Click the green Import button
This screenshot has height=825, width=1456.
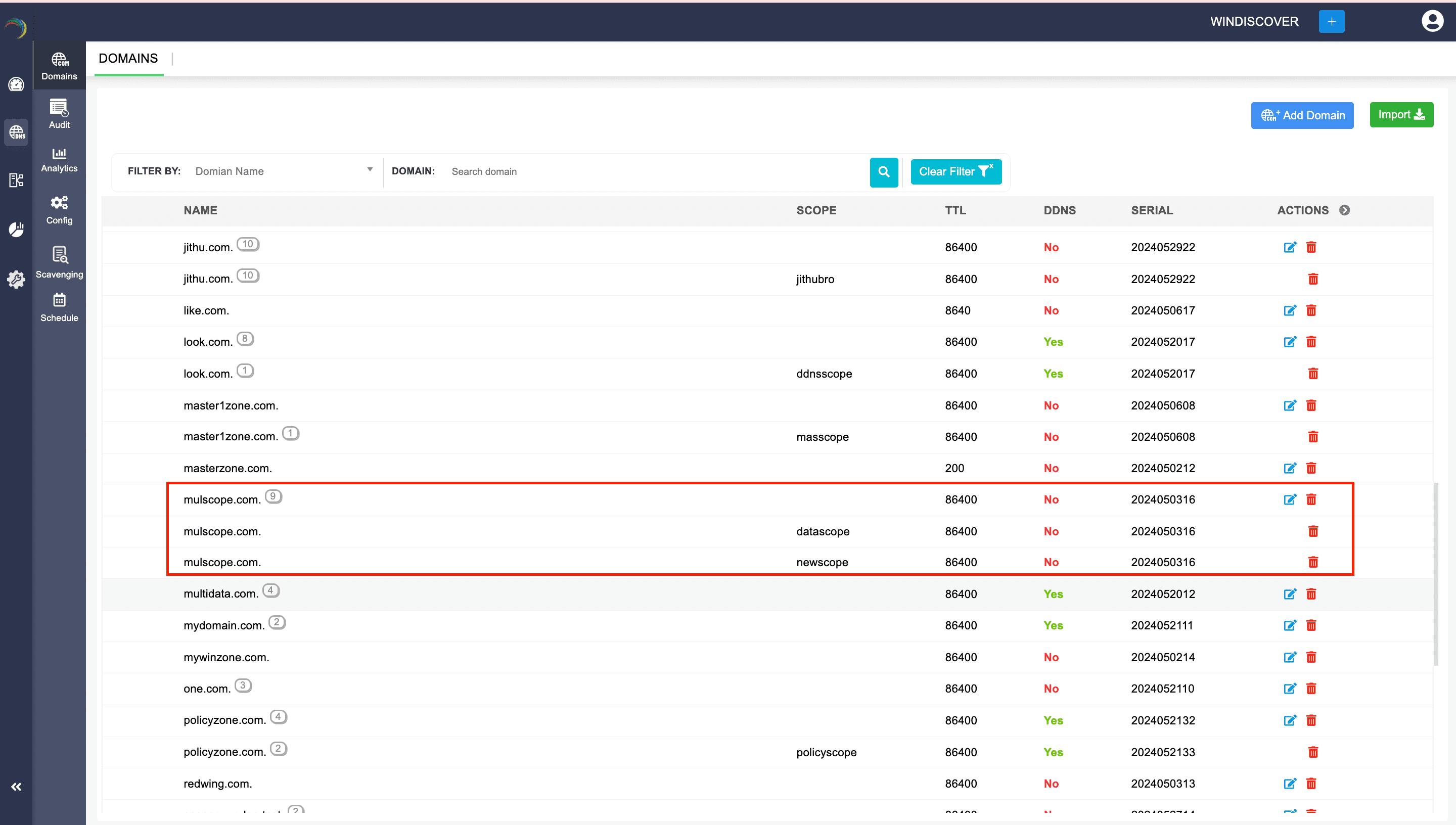pyautogui.click(x=1400, y=115)
